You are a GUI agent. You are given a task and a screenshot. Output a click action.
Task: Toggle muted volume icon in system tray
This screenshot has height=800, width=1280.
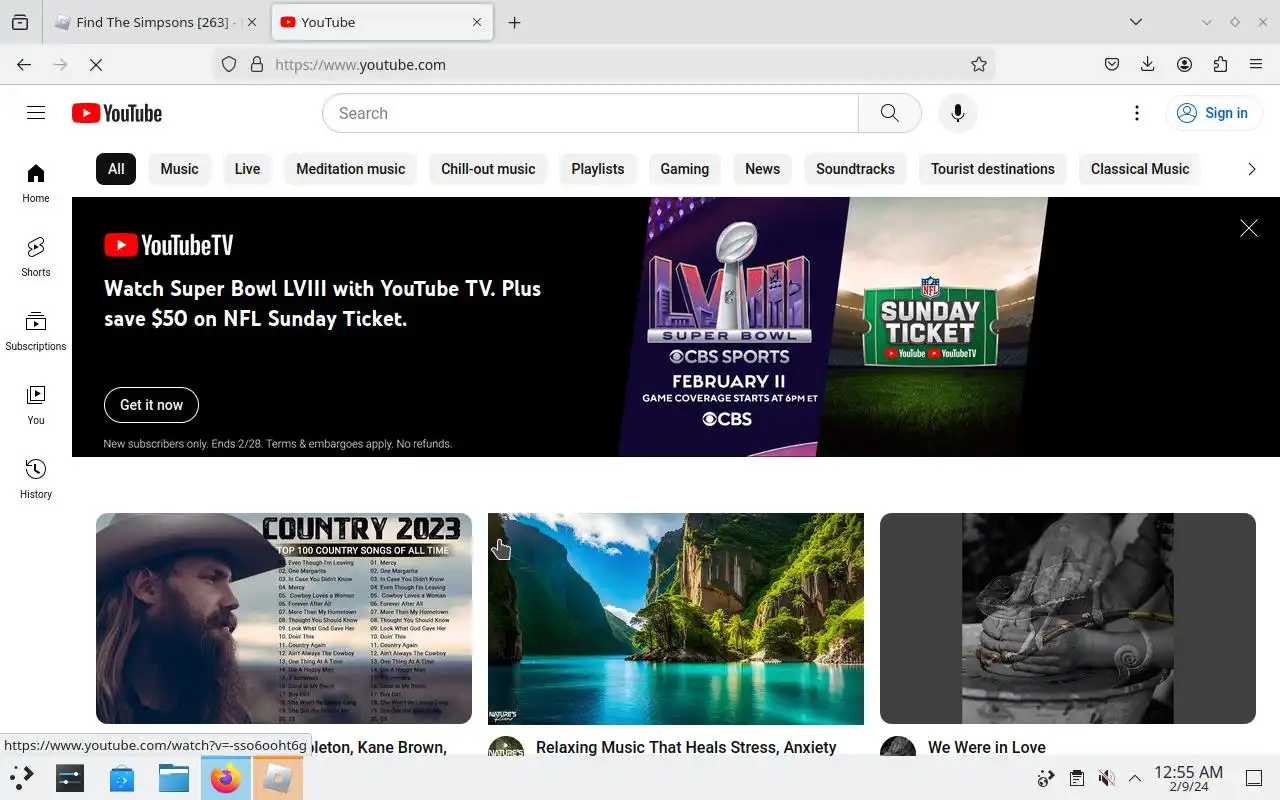[x=1106, y=778]
